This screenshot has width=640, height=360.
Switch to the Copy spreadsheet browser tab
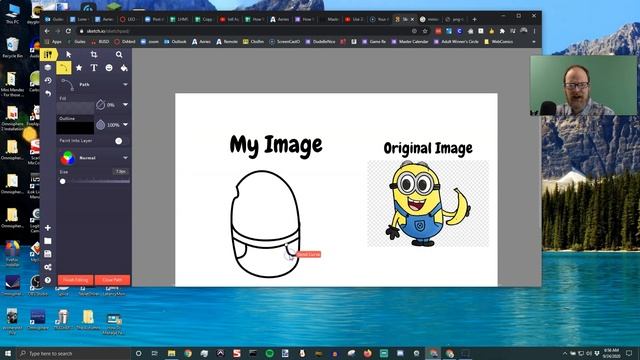click(204, 19)
